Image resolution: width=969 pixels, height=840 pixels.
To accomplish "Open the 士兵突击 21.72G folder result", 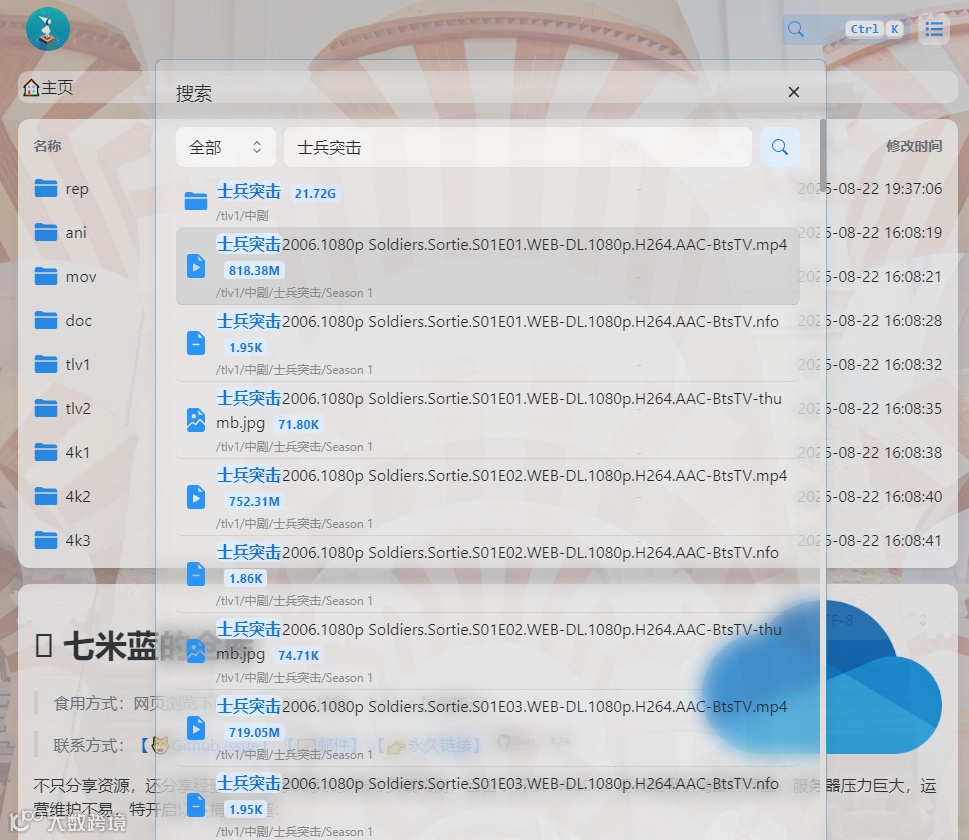I will tap(488, 202).
